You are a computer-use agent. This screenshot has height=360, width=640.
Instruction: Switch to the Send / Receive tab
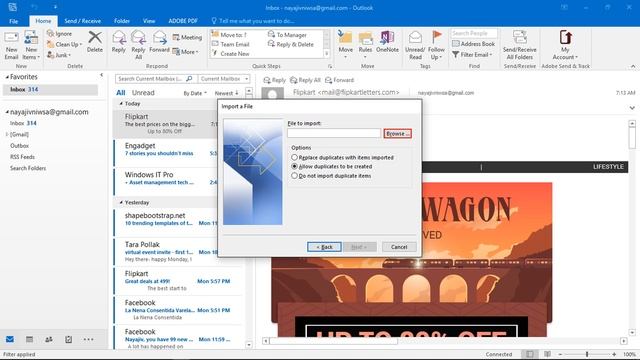pyautogui.click(x=82, y=21)
